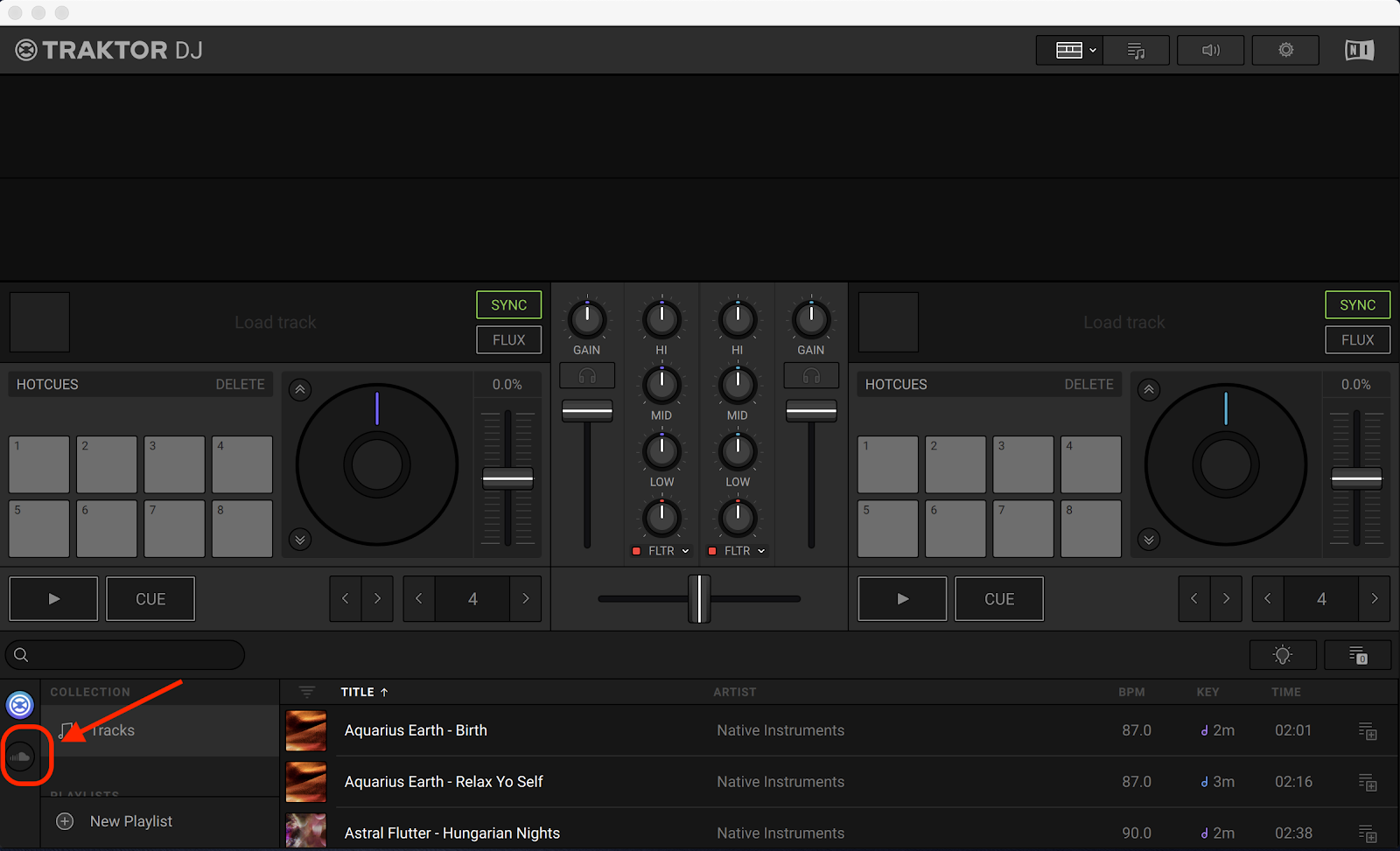Image resolution: width=1400 pixels, height=851 pixels.
Task: Select the SoundCloud sidebar icon
Action: point(20,756)
